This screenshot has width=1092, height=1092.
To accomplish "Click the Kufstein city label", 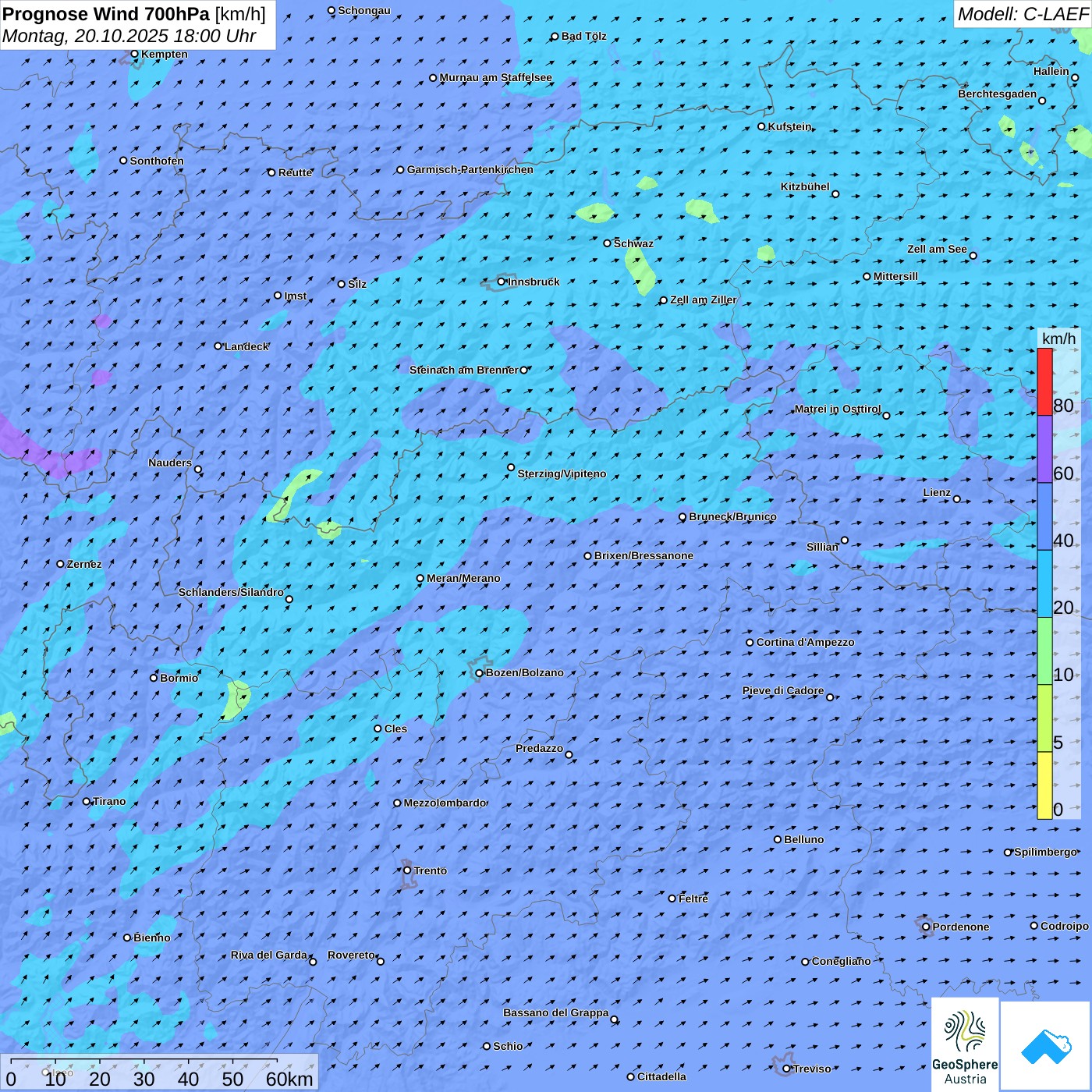I will [789, 126].
